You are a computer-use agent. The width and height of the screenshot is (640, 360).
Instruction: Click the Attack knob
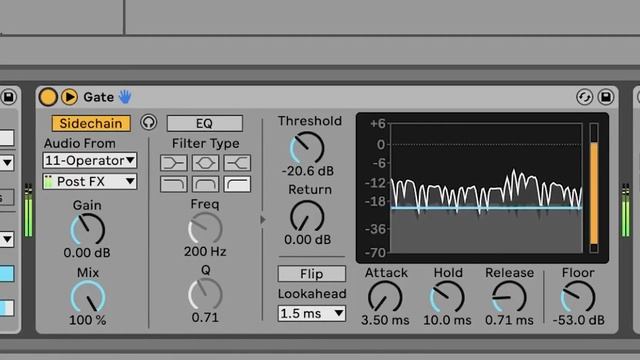(385, 297)
